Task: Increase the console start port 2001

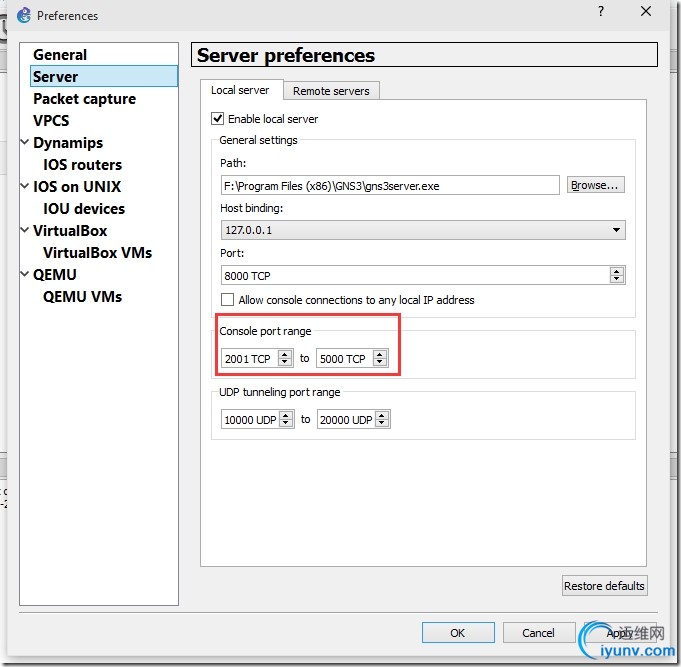Action: tap(285, 354)
